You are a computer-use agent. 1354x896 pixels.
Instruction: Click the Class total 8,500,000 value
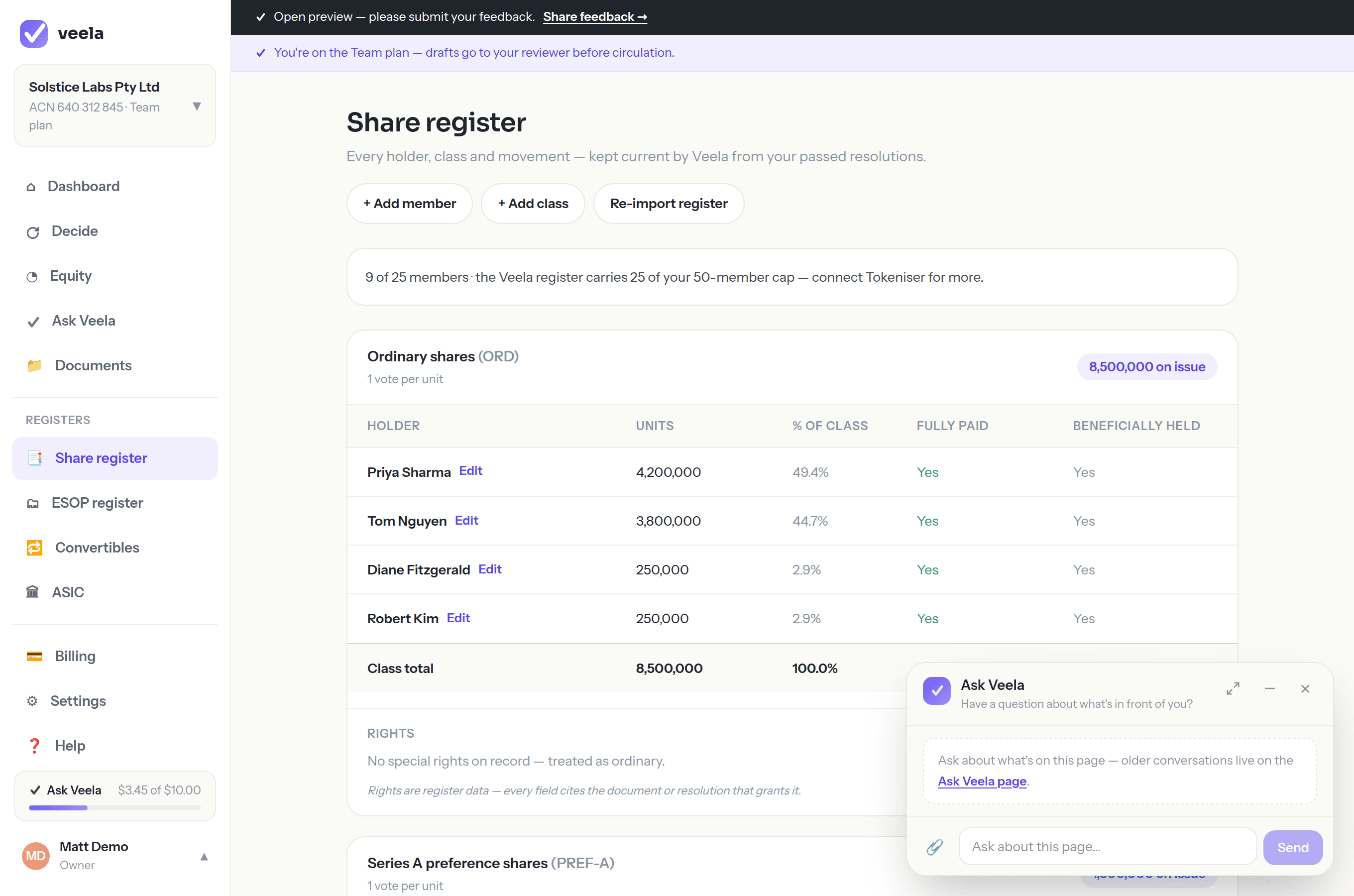point(669,669)
